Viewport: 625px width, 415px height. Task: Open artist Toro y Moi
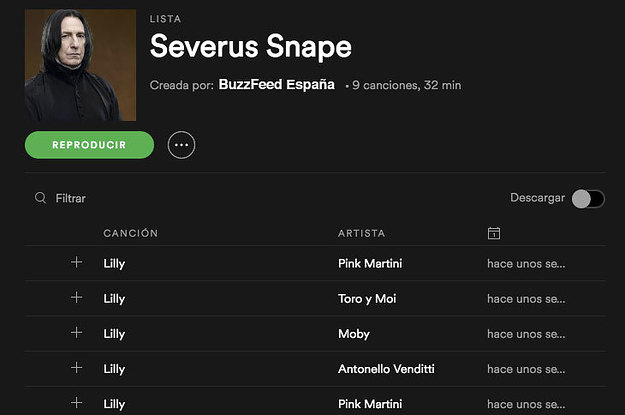point(367,298)
